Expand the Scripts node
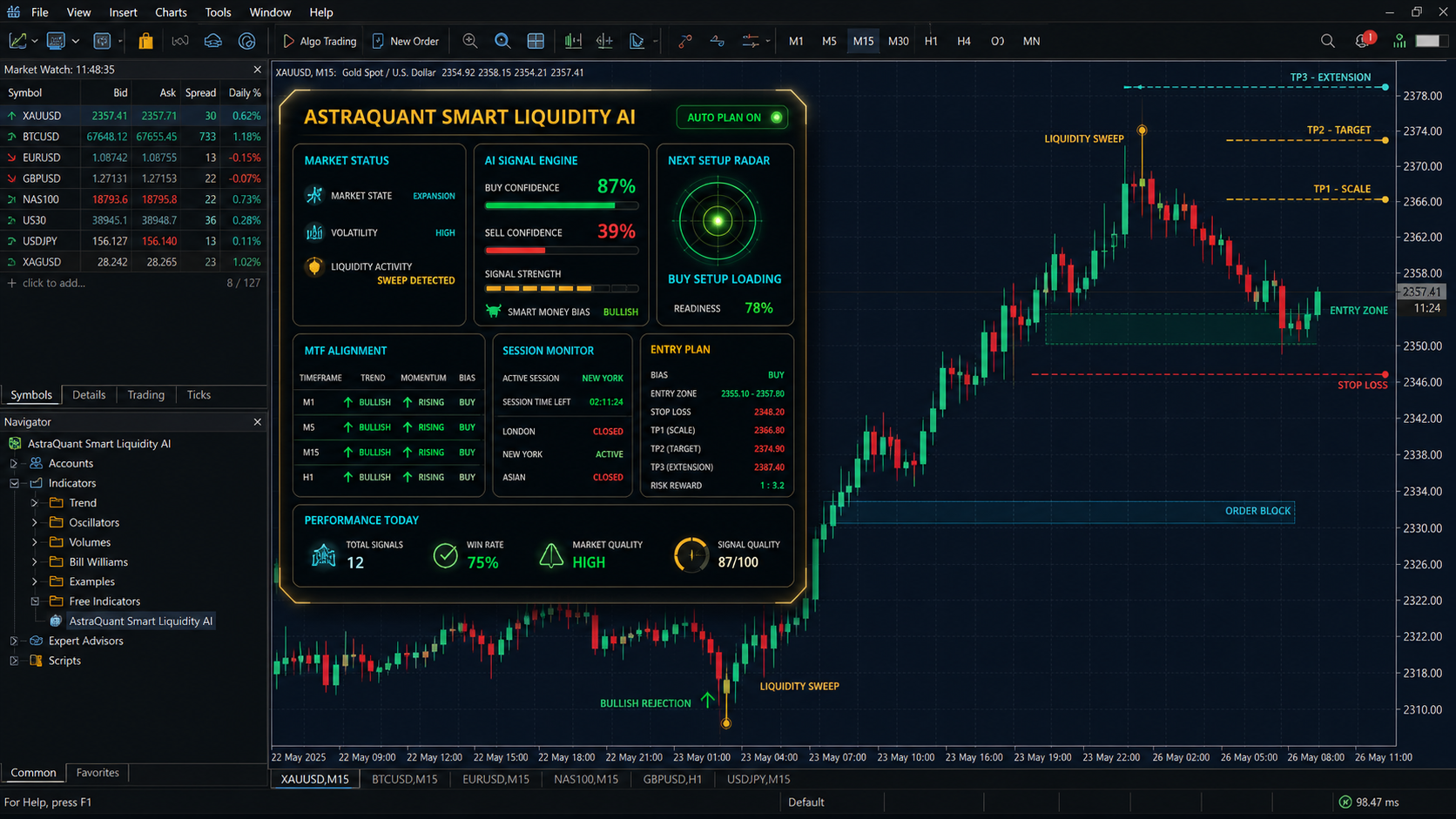This screenshot has height=819, width=1456. 14,661
